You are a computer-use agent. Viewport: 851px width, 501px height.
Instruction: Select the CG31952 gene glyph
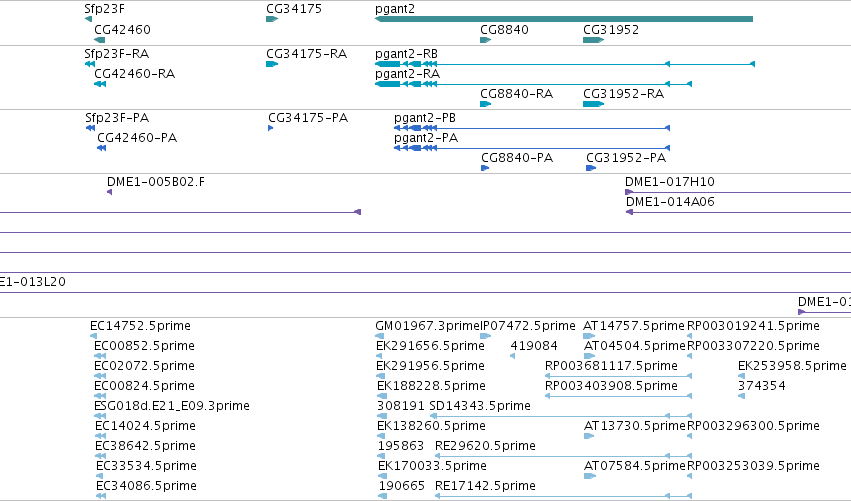tap(594, 40)
